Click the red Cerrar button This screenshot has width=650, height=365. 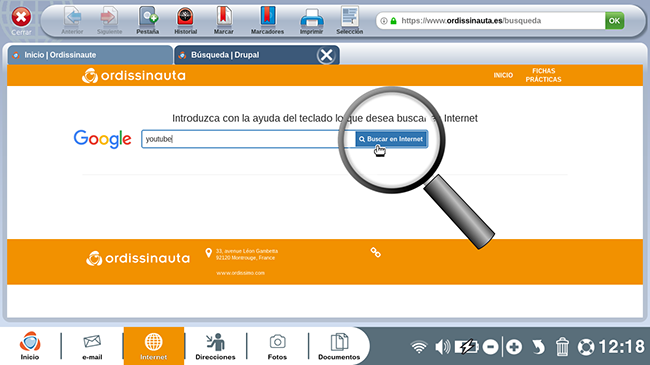click(21, 20)
